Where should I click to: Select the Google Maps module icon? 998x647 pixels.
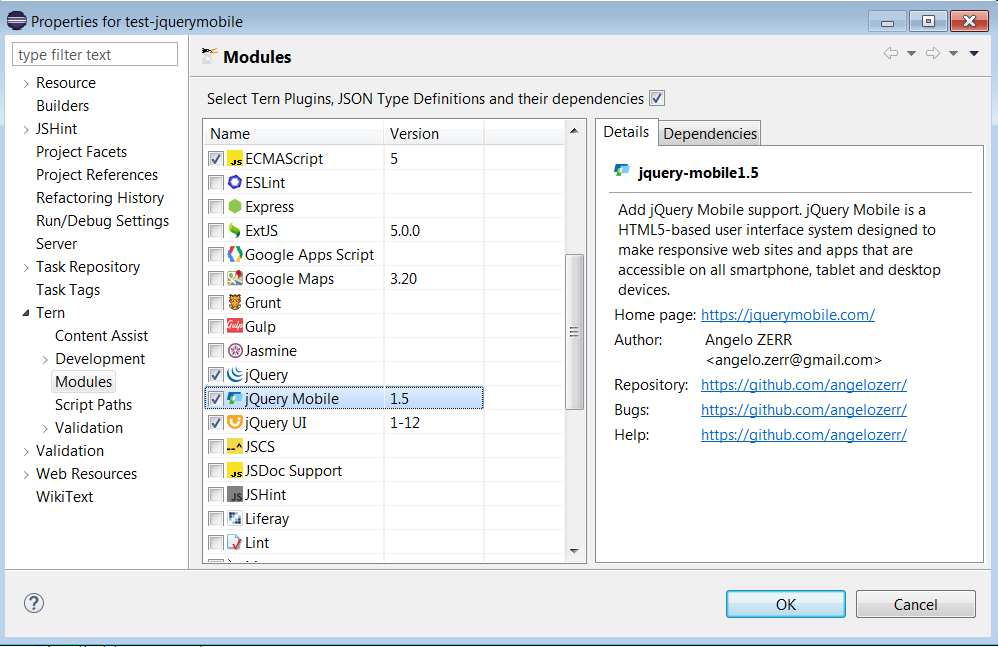pyautogui.click(x=236, y=278)
